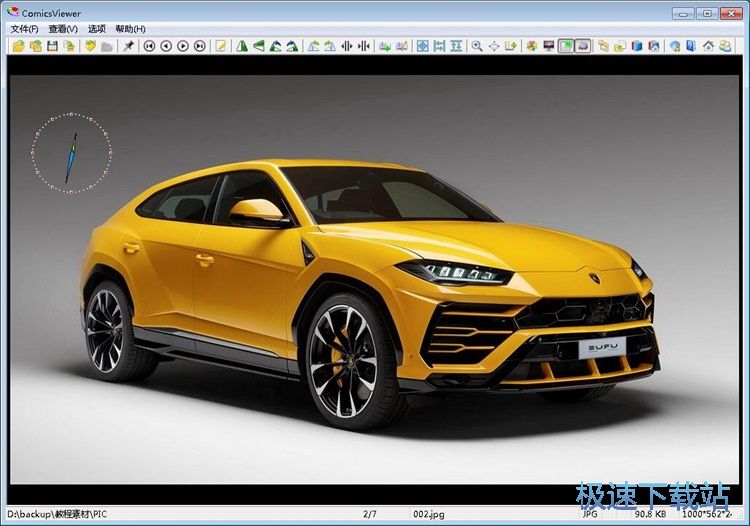Click the gray folder toolbar icon
Screen dimensions: 750x526
coord(107,46)
